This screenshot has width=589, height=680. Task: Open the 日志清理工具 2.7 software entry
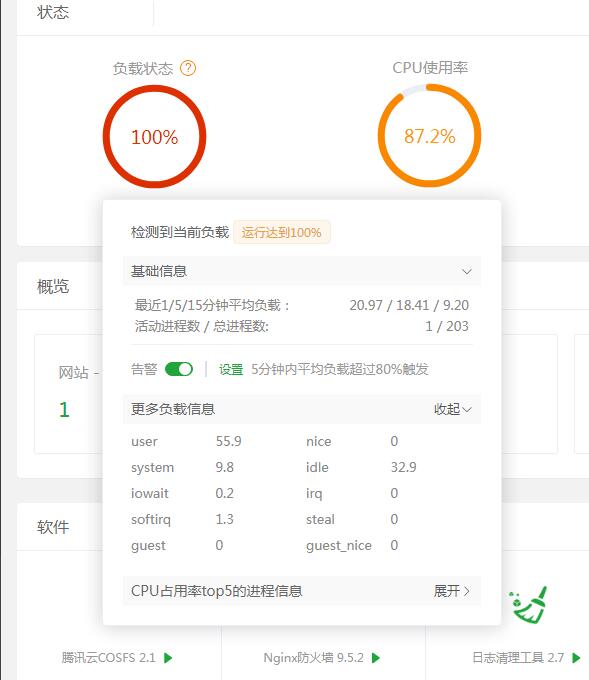click(518, 658)
